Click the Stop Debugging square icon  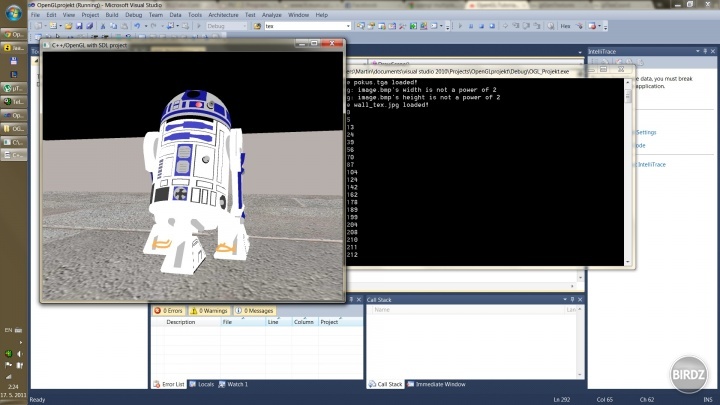481,26
